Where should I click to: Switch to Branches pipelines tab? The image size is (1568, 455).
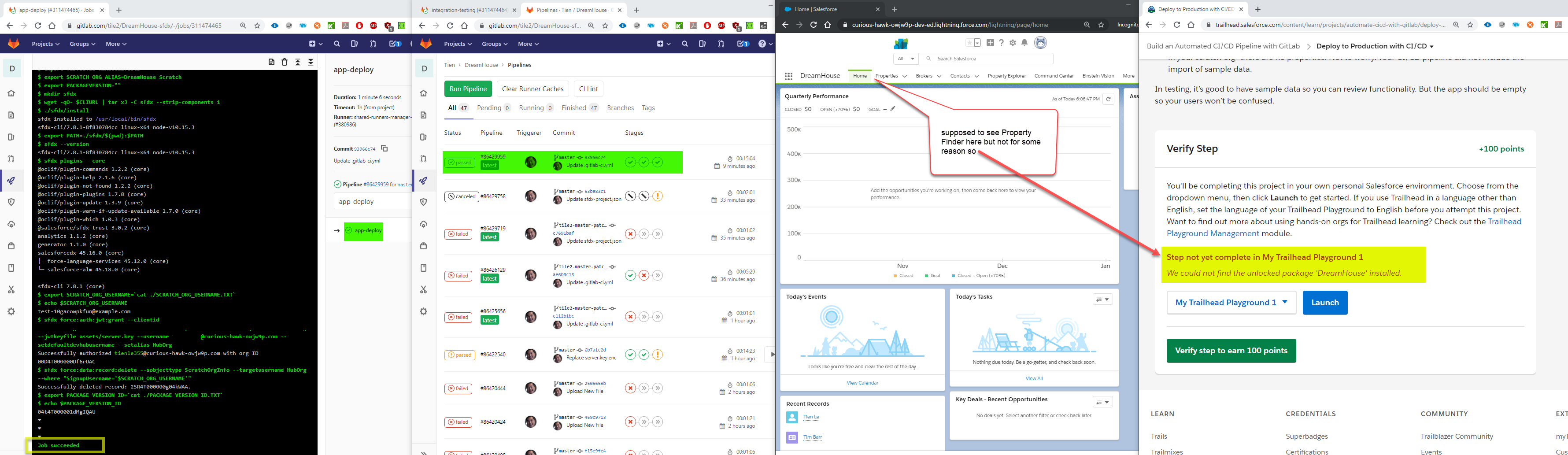click(x=620, y=108)
